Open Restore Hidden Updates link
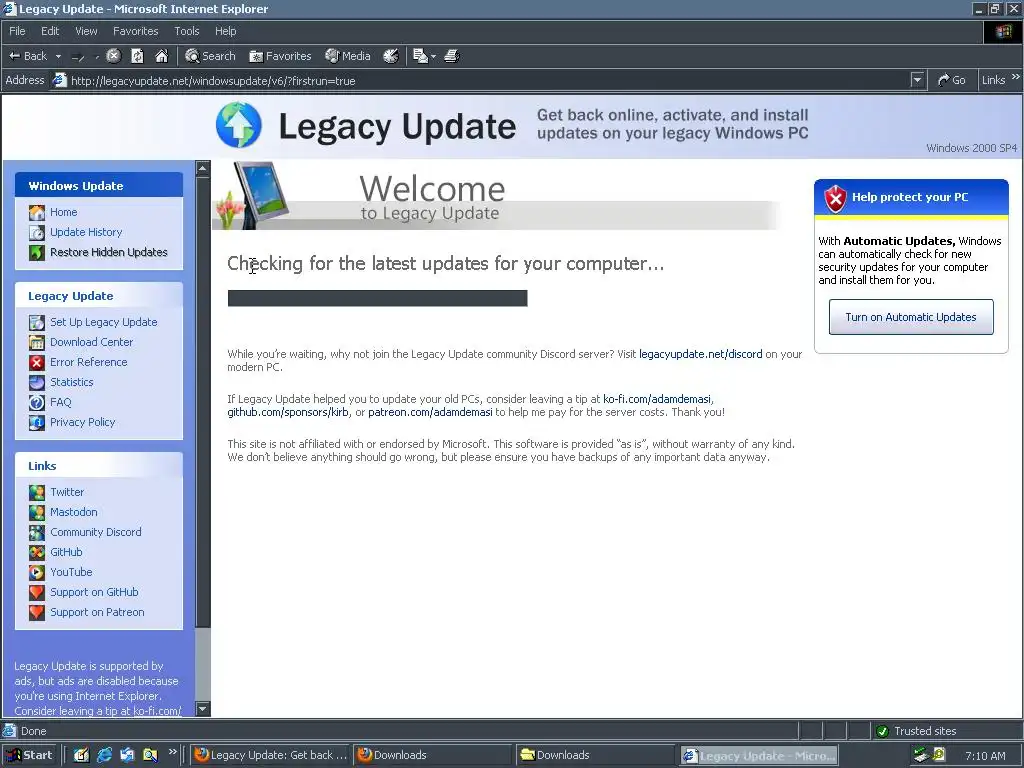The height and width of the screenshot is (768, 1024). (108, 252)
